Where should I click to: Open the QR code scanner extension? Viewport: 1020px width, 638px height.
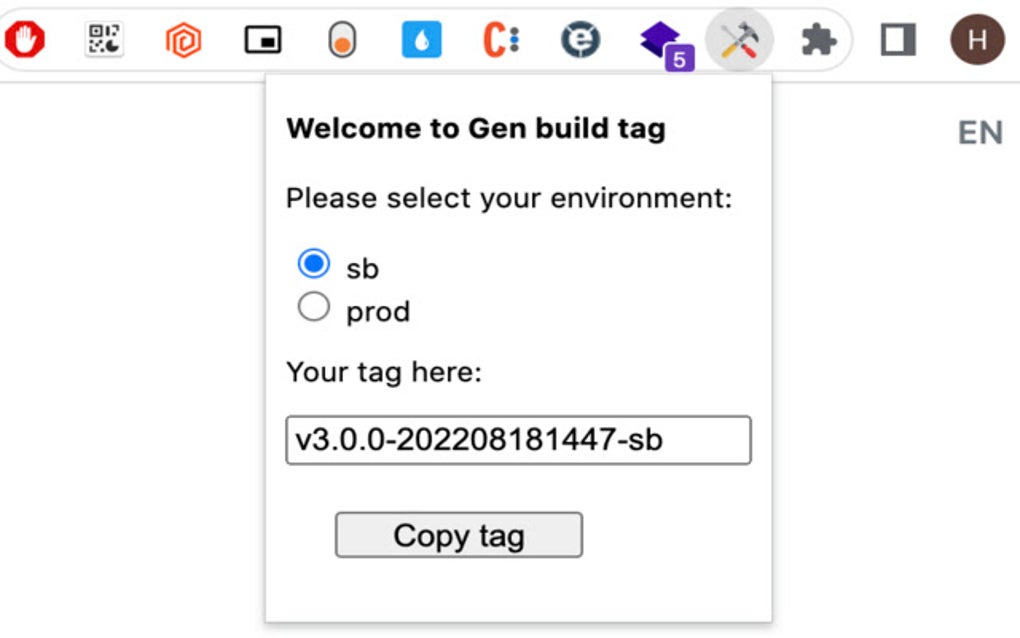point(104,37)
